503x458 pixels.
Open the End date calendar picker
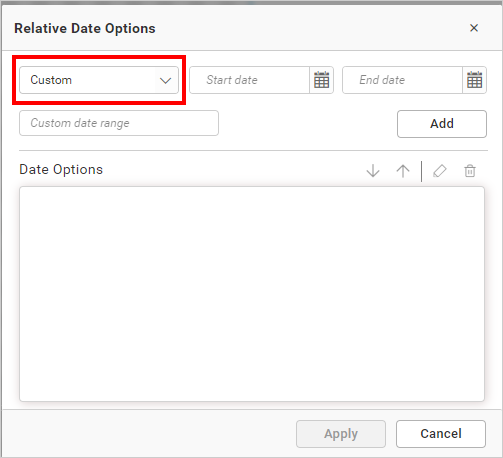(x=474, y=80)
